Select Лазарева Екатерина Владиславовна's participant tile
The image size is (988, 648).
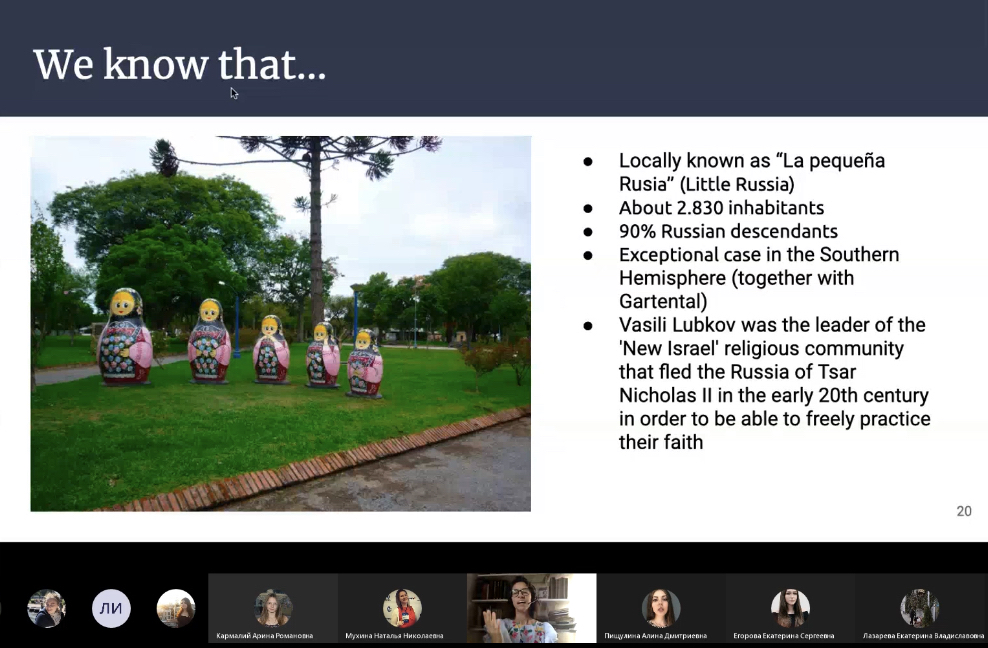point(920,608)
